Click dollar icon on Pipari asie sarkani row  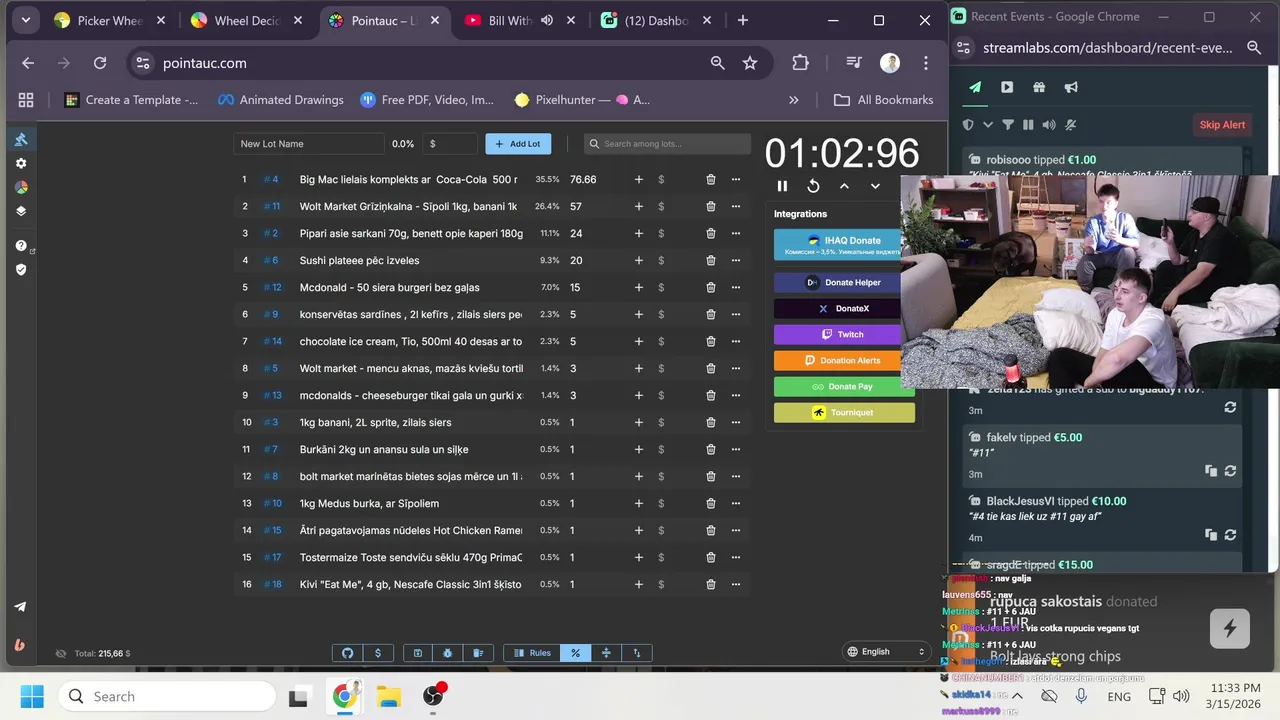point(661,233)
